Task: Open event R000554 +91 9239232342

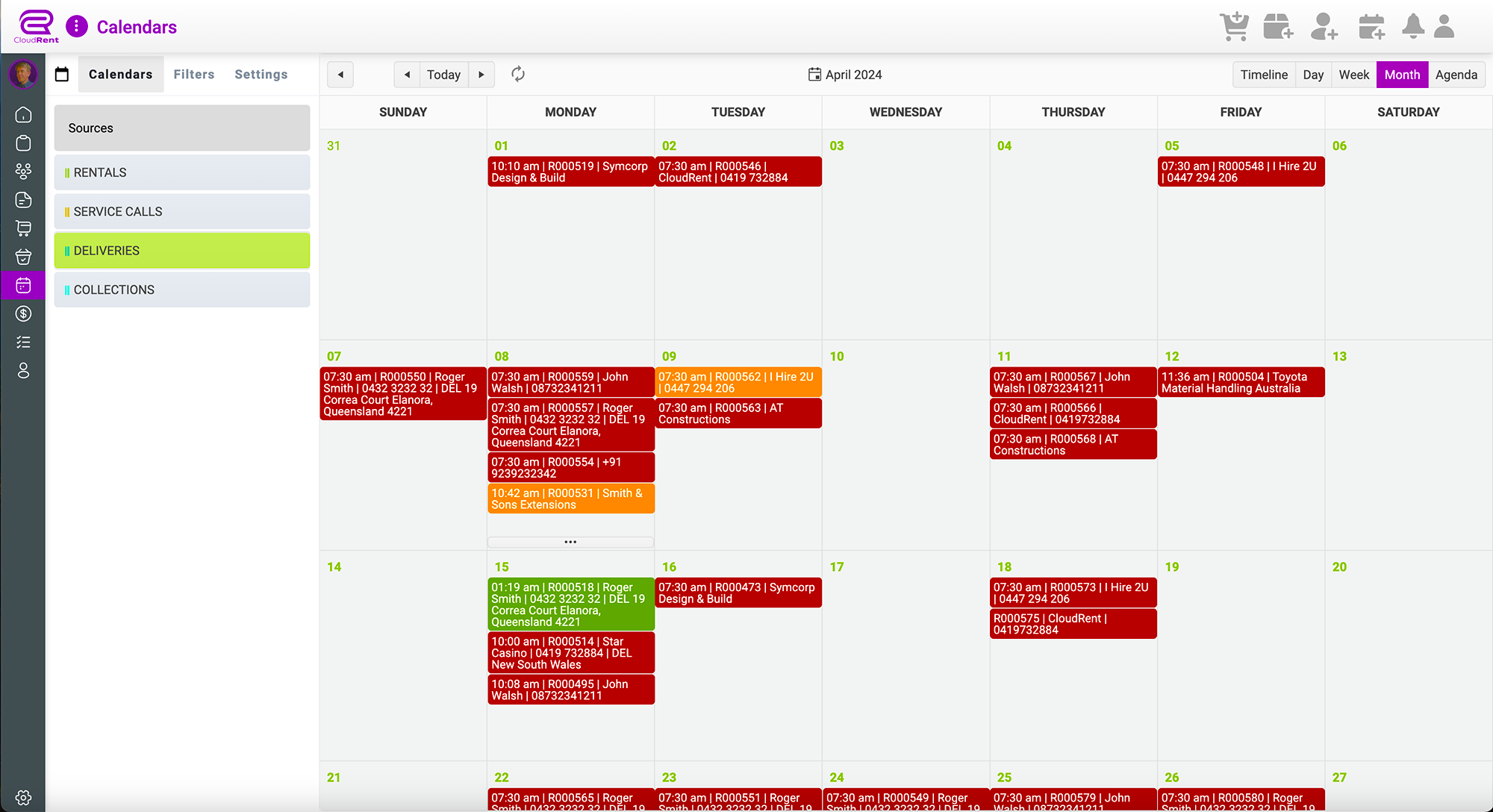Action: pos(570,467)
